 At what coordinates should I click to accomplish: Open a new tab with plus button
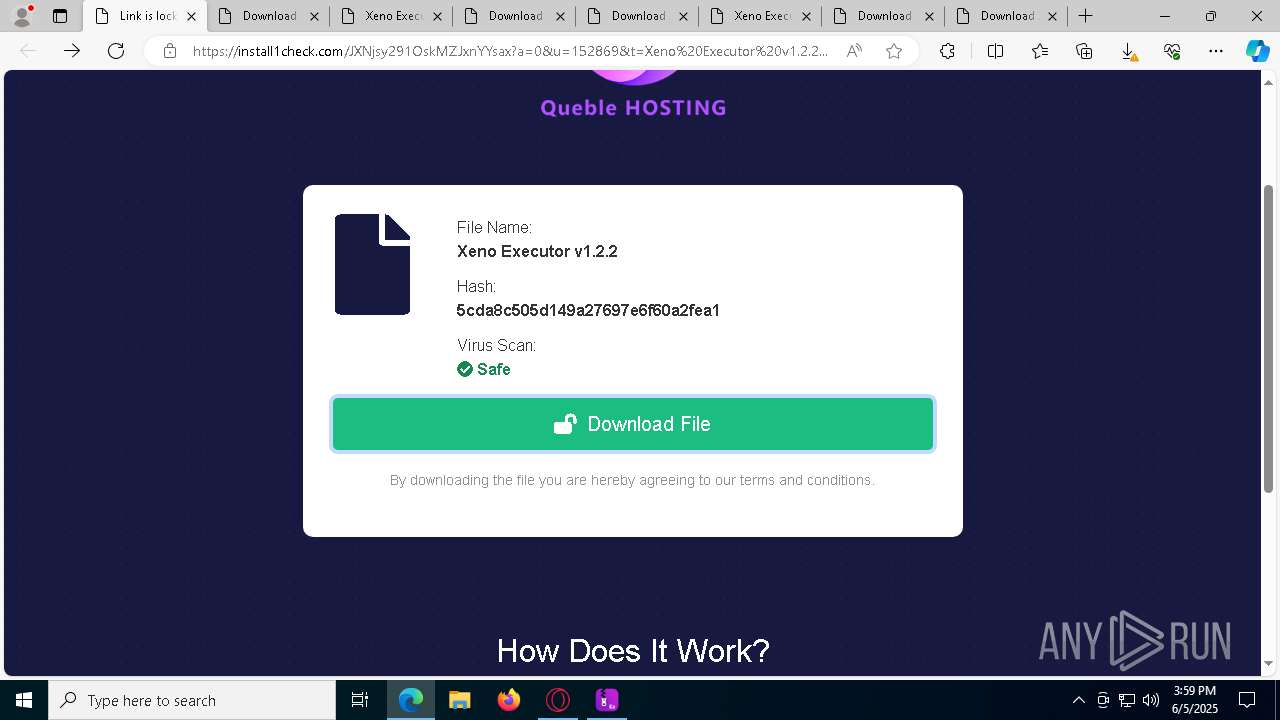click(1085, 16)
